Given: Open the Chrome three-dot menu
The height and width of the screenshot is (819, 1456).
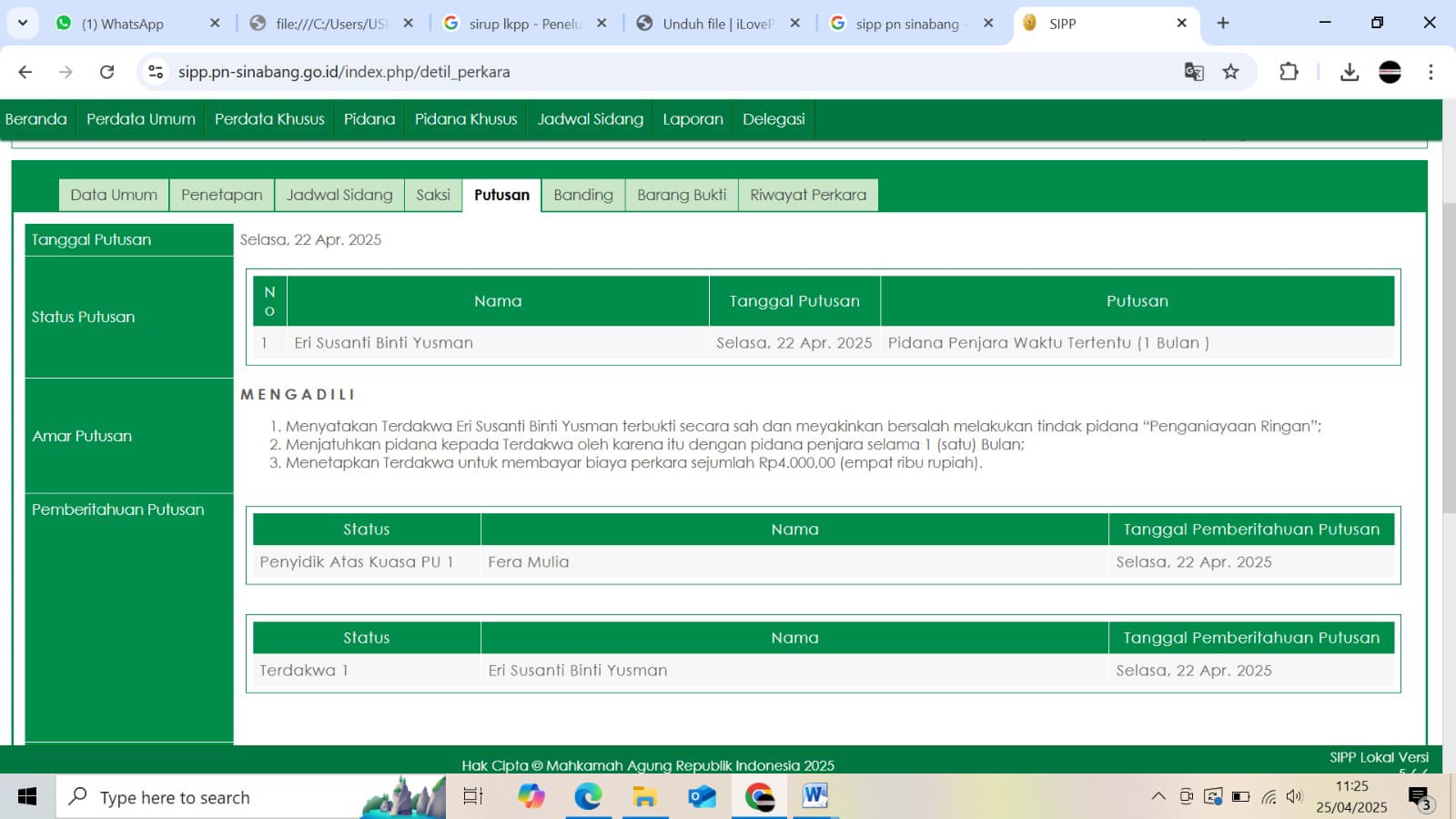Looking at the screenshot, I should click(1431, 72).
